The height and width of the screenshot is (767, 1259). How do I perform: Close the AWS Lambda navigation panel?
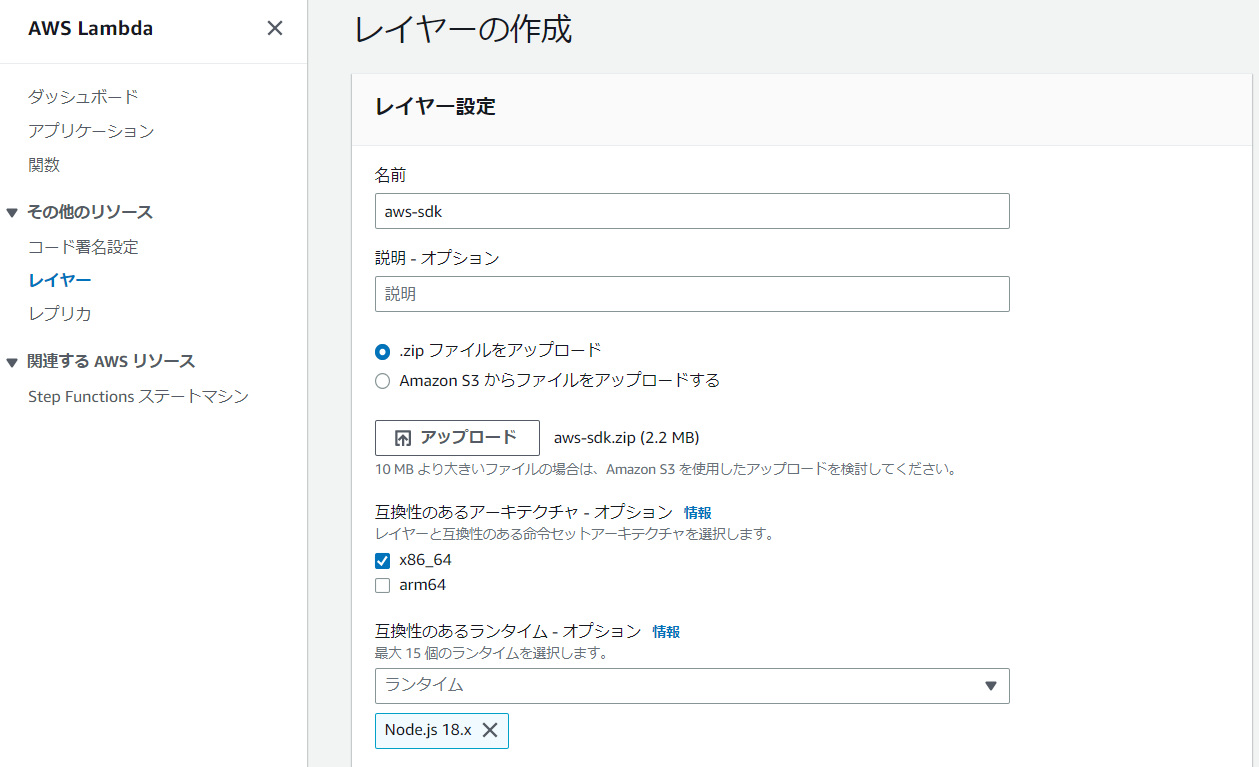tap(274, 28)
